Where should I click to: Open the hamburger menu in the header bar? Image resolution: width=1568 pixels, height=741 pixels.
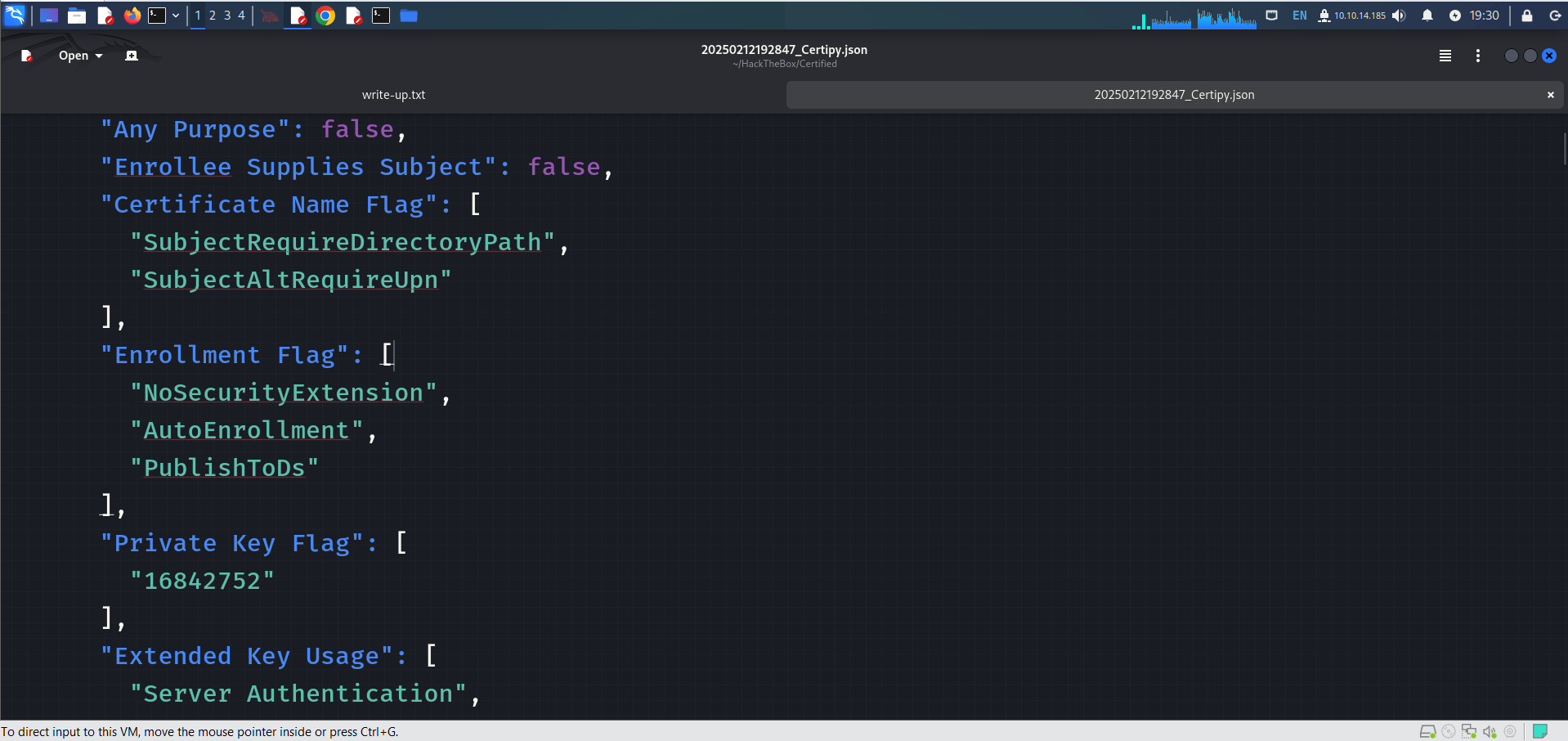coord(1445,56)
